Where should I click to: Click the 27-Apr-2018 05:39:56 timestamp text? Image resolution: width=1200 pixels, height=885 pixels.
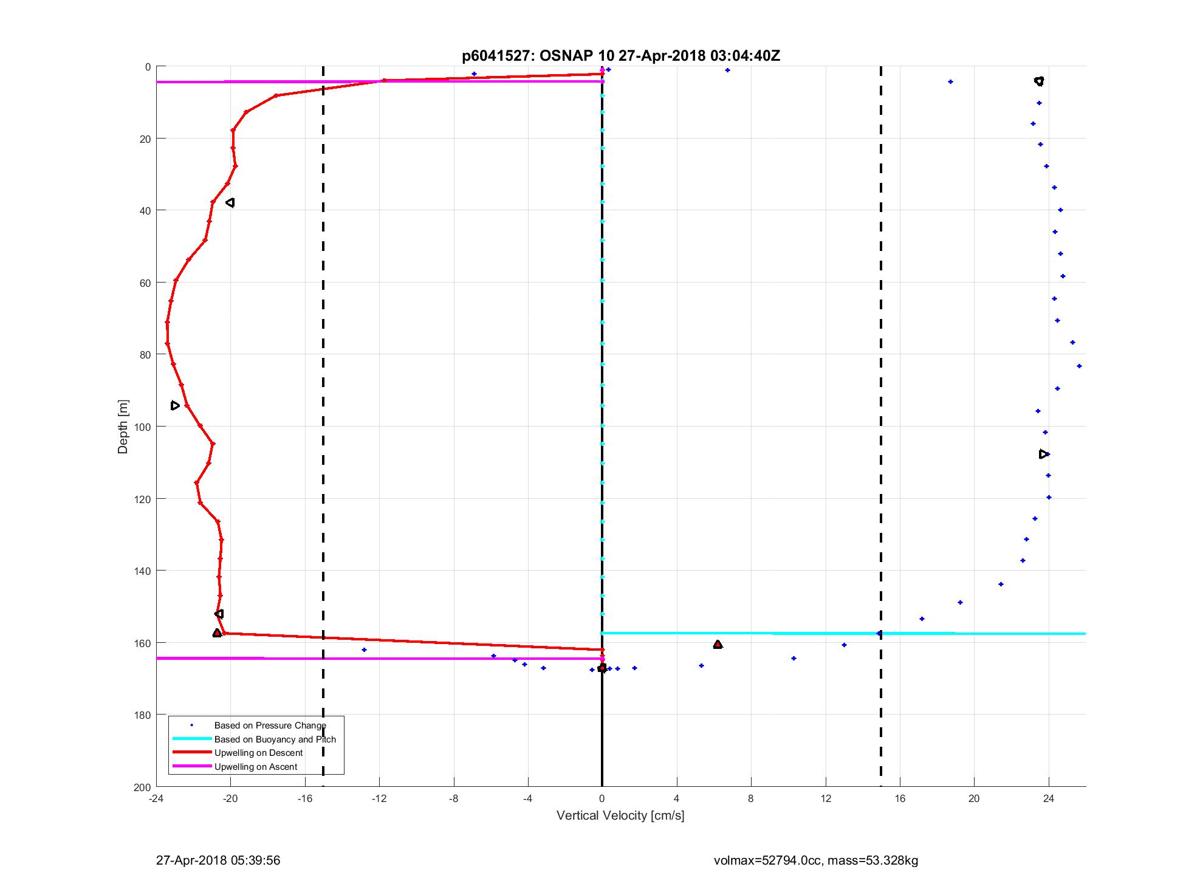(218, 860)
